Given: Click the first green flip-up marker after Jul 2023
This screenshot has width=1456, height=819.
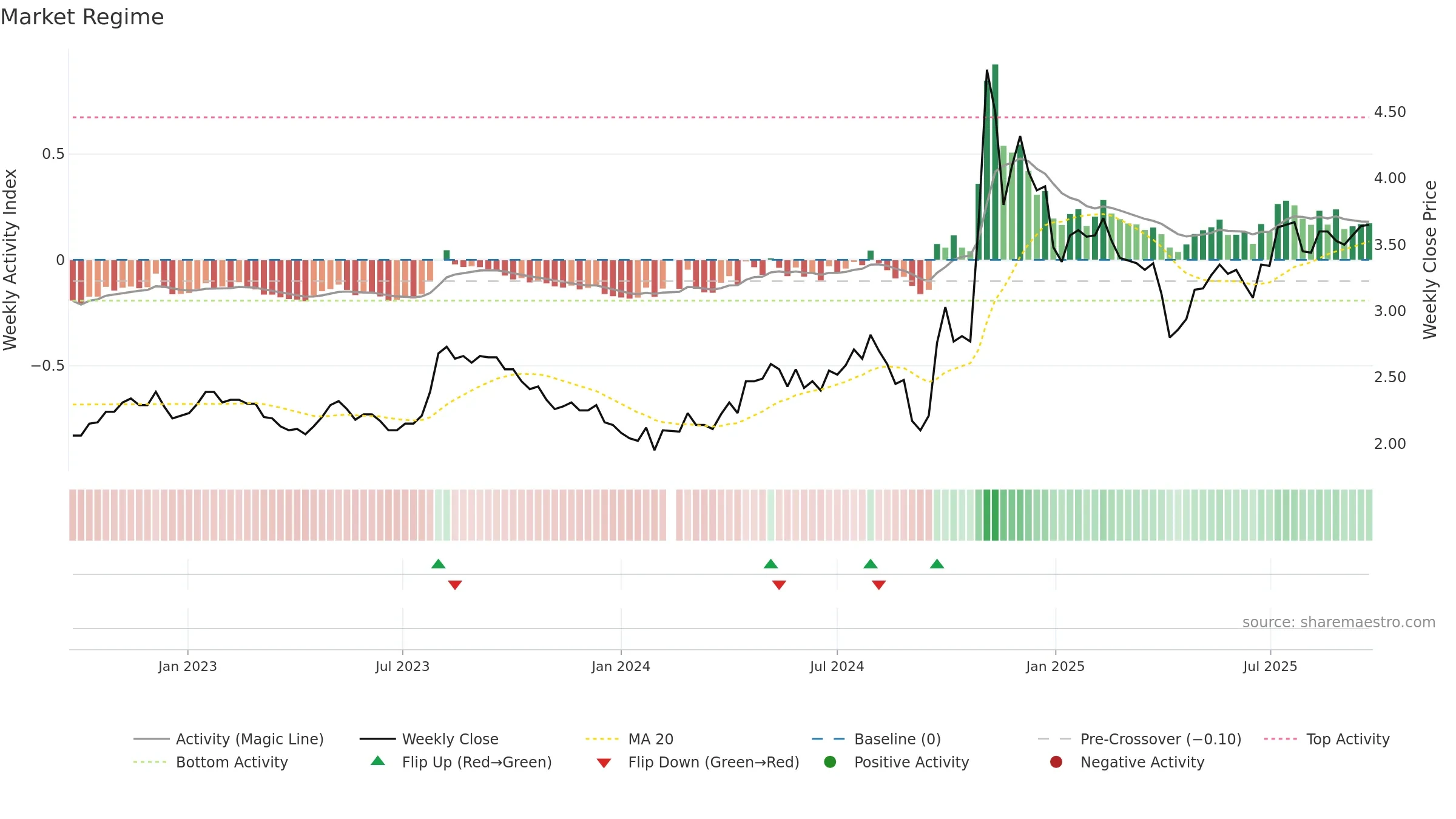Looking at the screenshot, I should pos(439,564).
